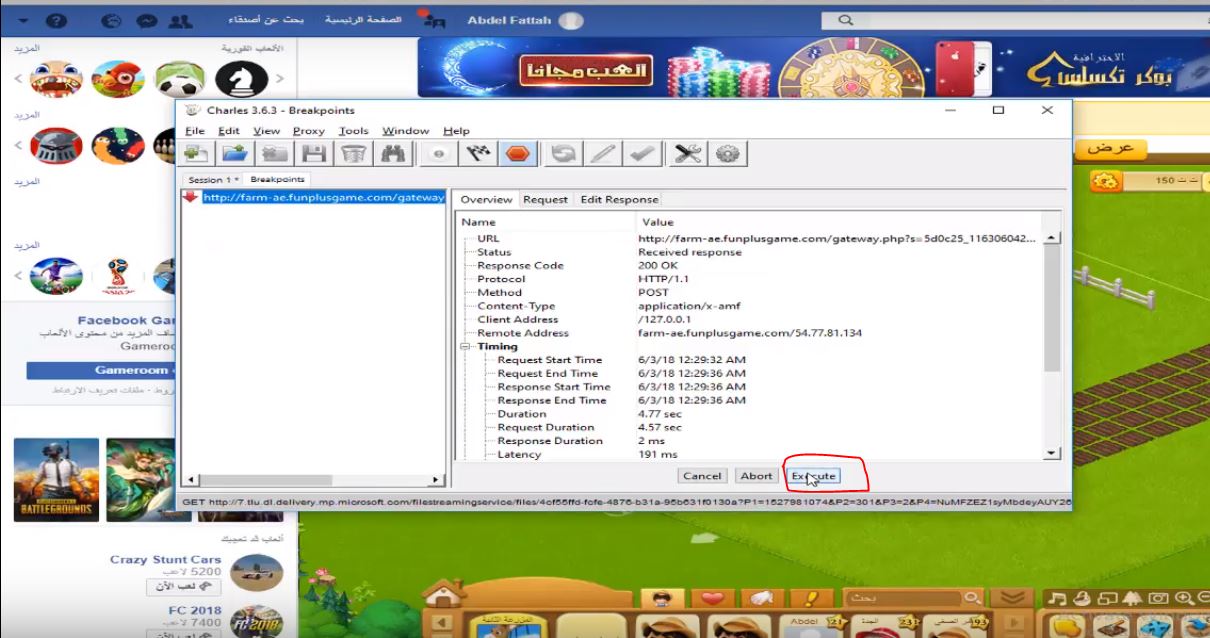Image resolution: width=1210 pixels, height=638 pixels.
Task: Open the Proxy menu in Charles
Action: [309, 131]
